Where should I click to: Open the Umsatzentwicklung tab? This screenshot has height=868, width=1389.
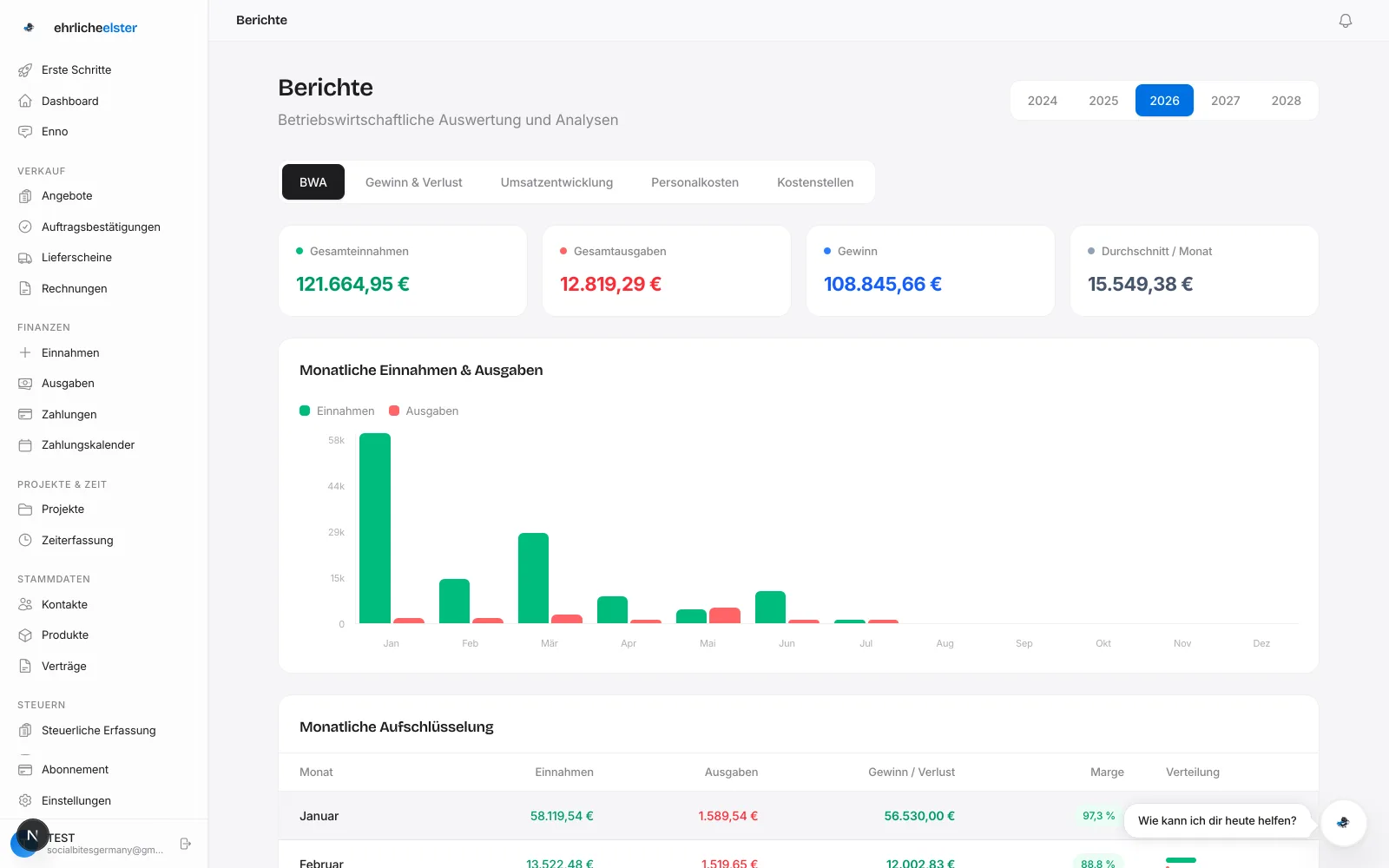(556, 182)
